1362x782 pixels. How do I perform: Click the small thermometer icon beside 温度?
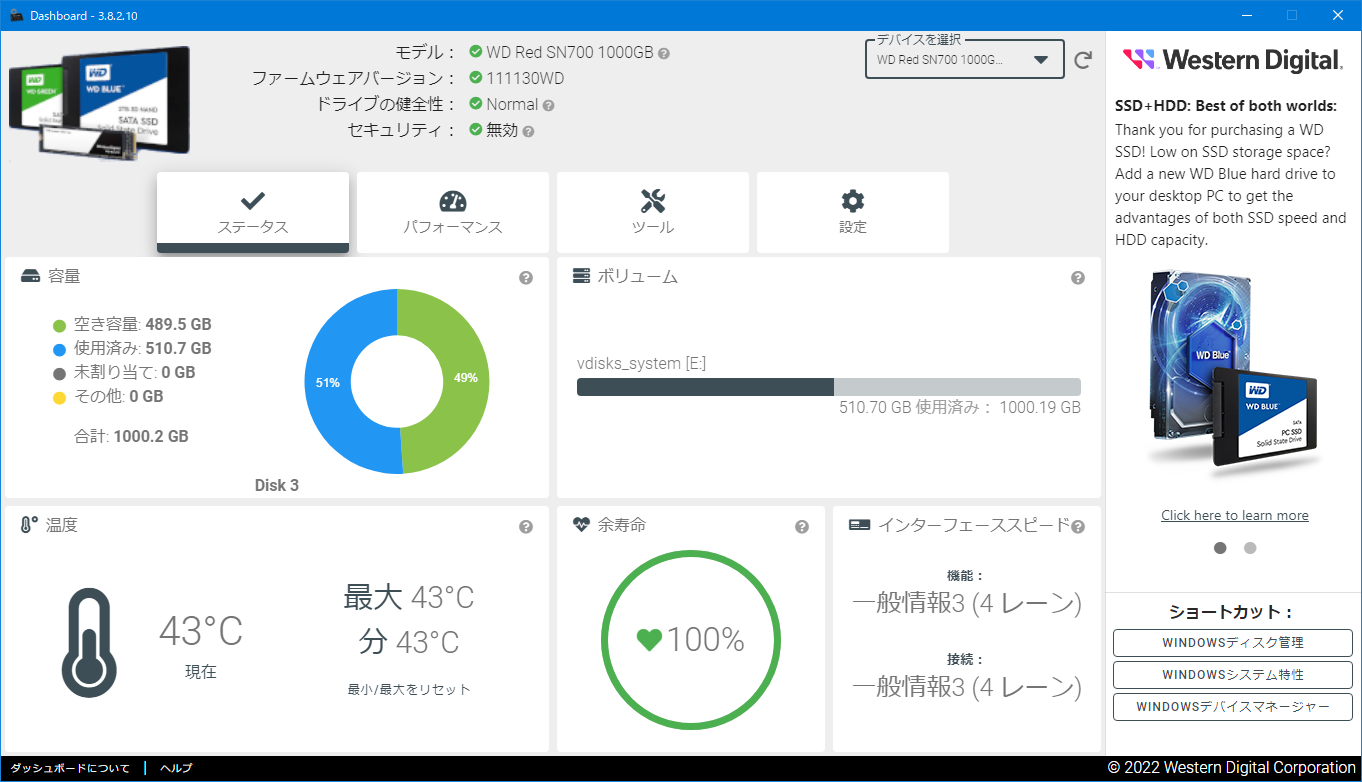(29, 525)
